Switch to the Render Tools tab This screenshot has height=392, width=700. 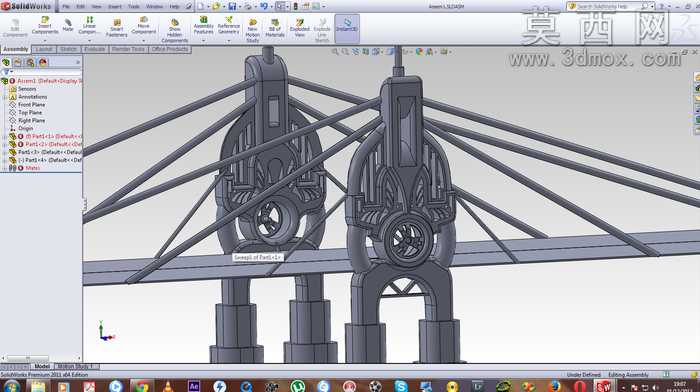click(128, 49)
